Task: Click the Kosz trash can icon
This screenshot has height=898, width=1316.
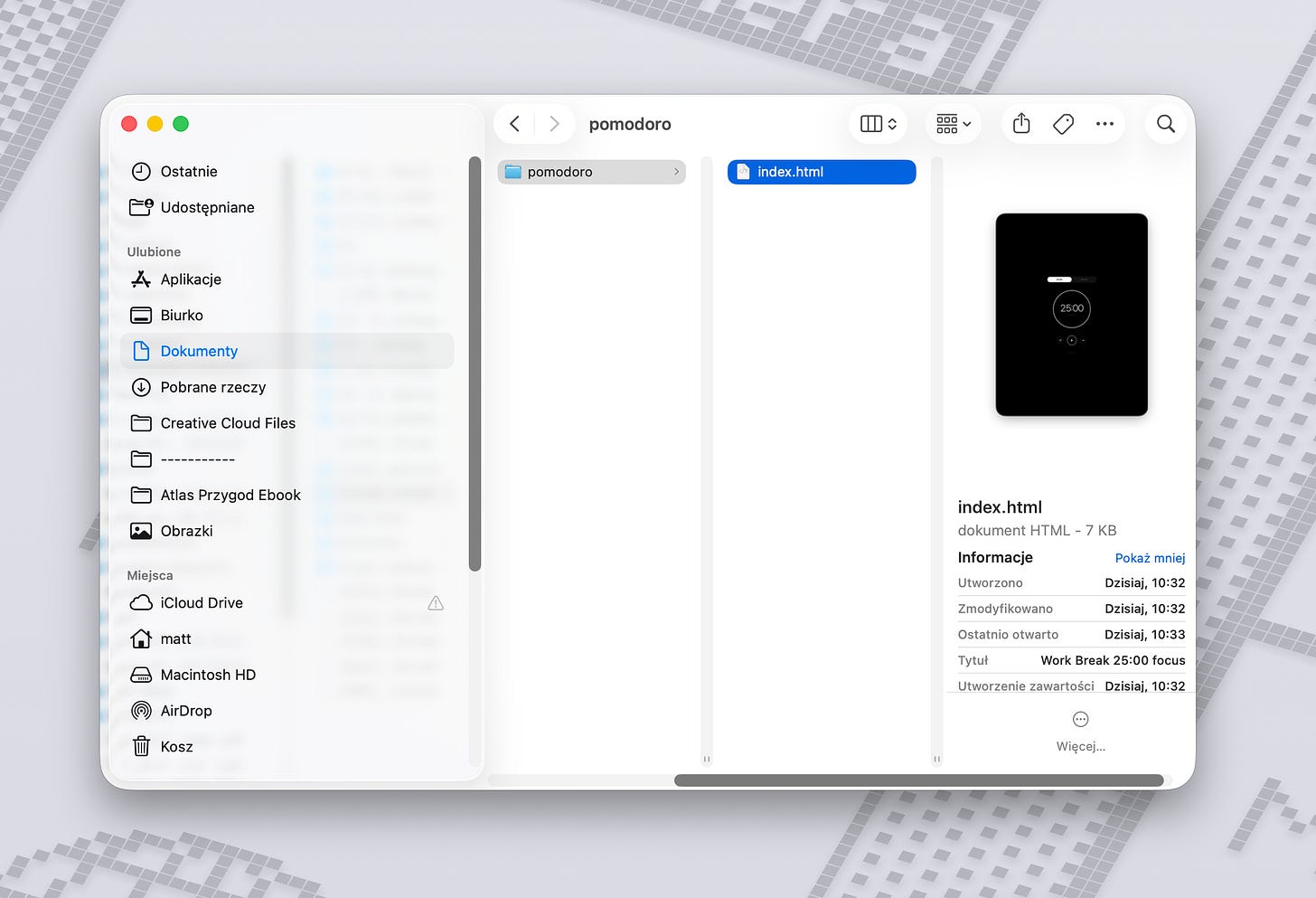Action: pos(141,746)
